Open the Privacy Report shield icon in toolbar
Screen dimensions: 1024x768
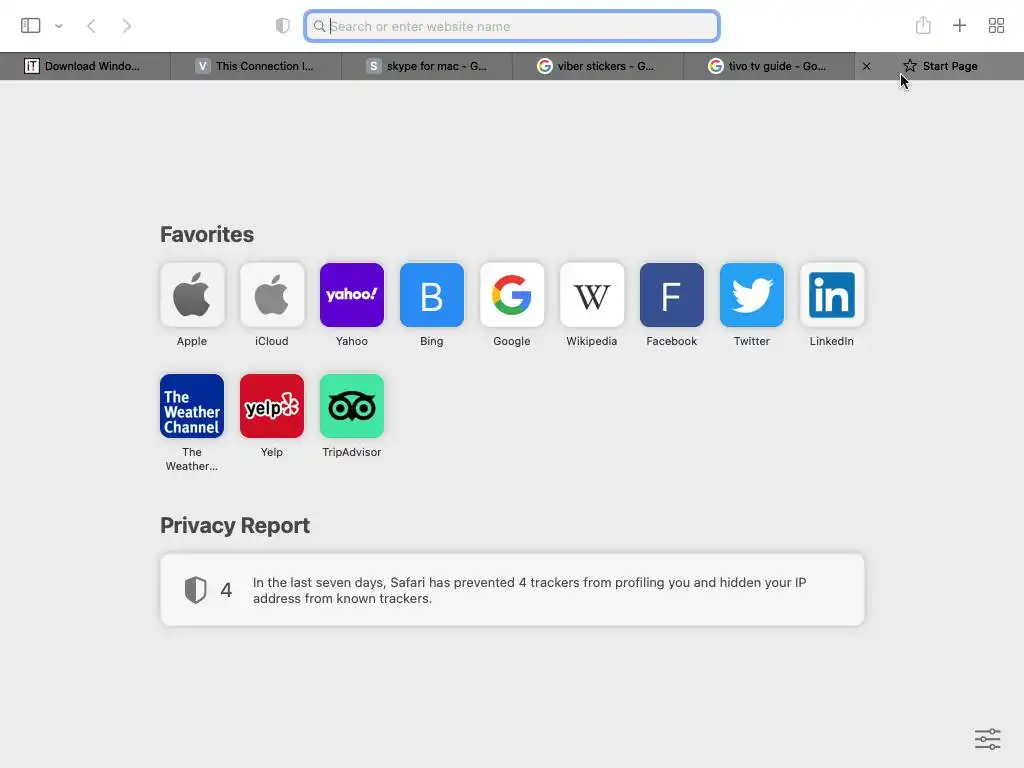click(x=283, y=26)
